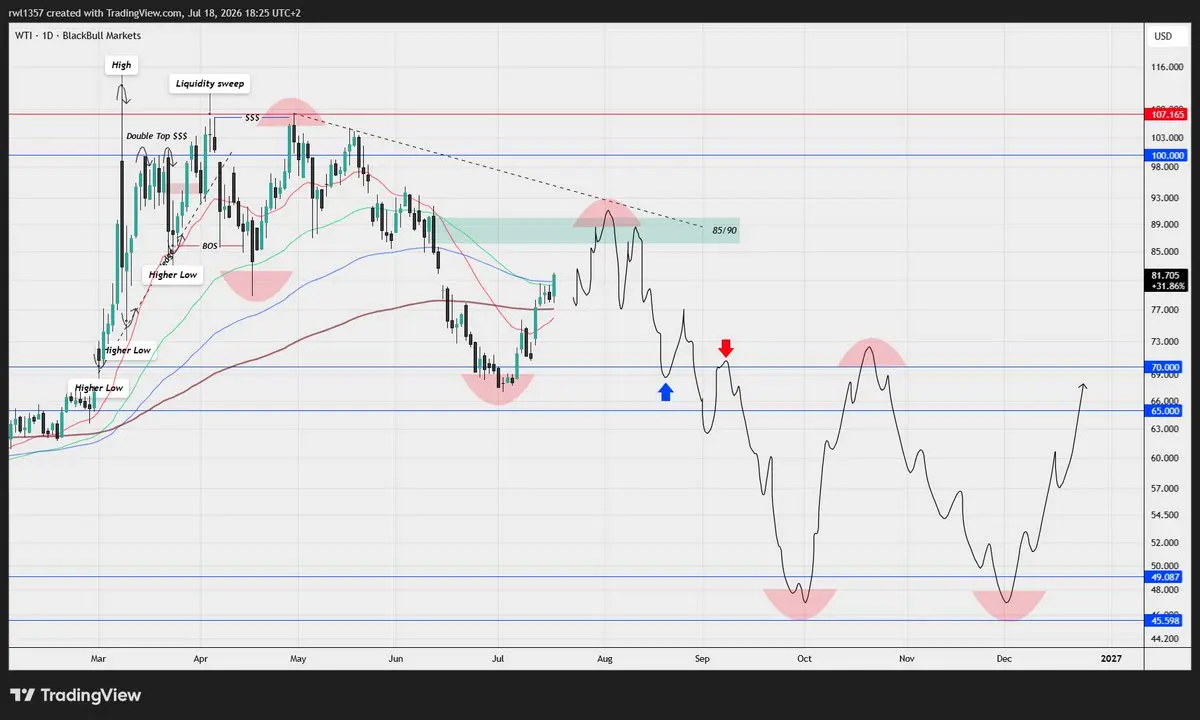Viewport: 1200px width, 720px height.
Task: Click the Oct label on time axis
Action: click(x=803, y=659)
